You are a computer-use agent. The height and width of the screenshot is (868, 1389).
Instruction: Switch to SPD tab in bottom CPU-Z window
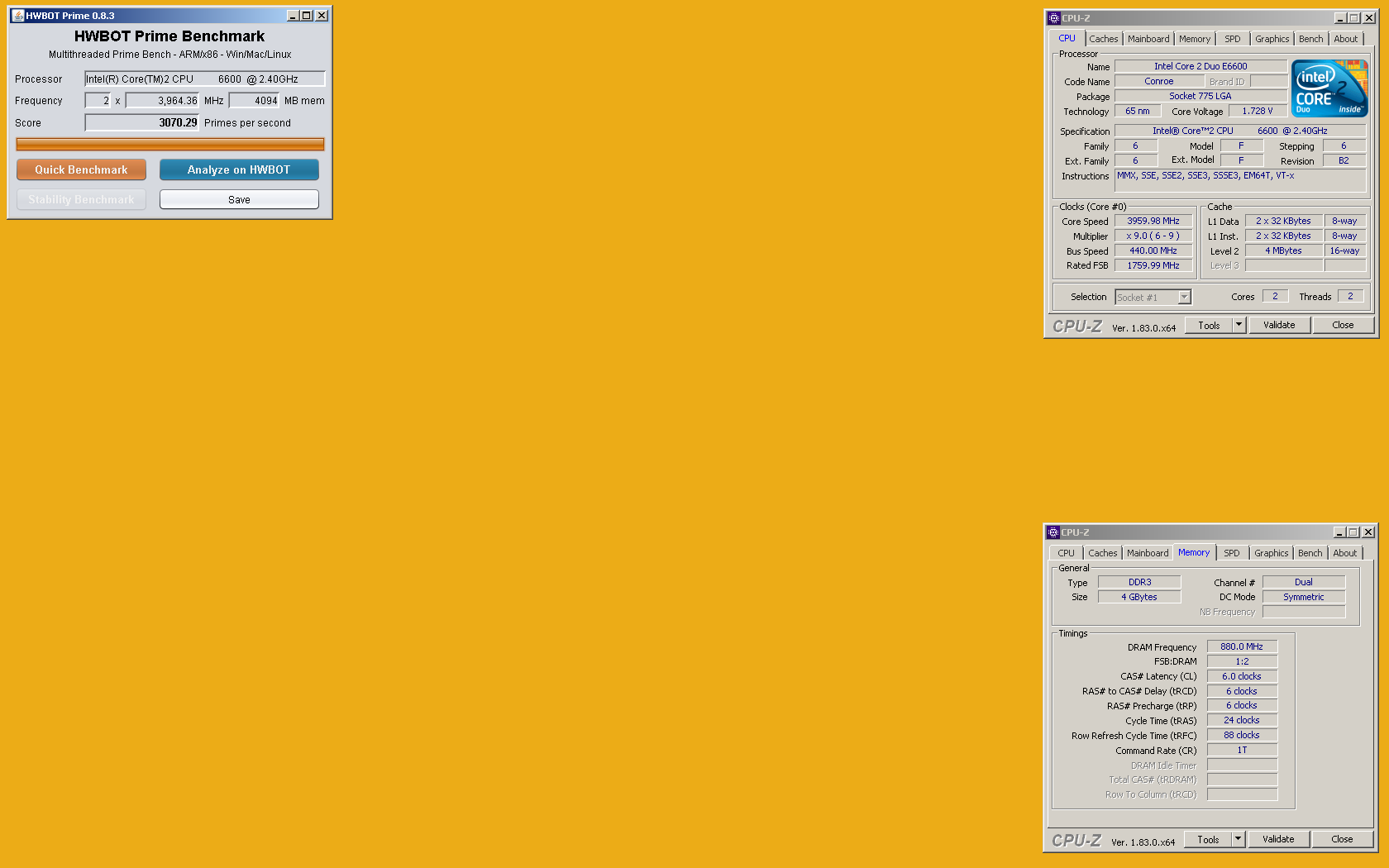(x=1232, y=553)
